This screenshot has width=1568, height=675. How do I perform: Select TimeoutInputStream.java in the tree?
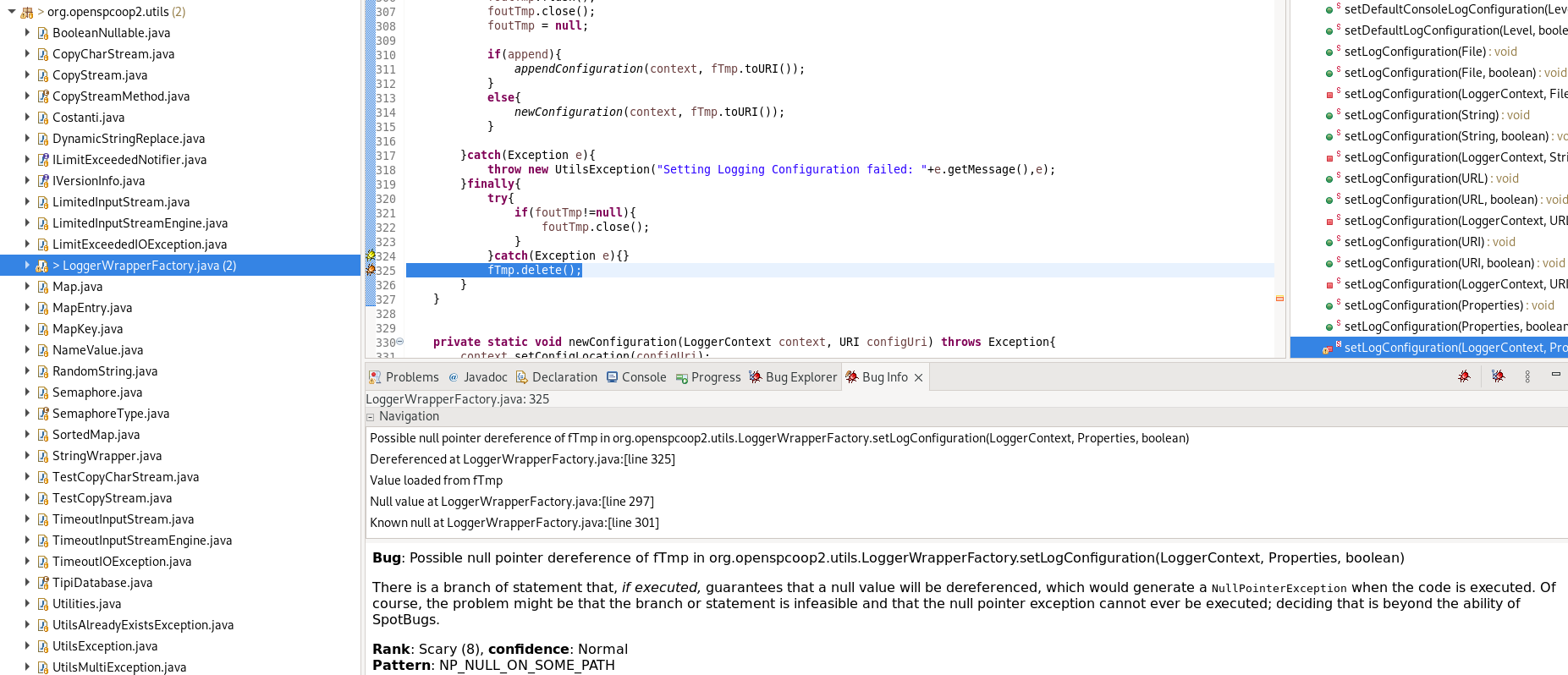point(123,519)
